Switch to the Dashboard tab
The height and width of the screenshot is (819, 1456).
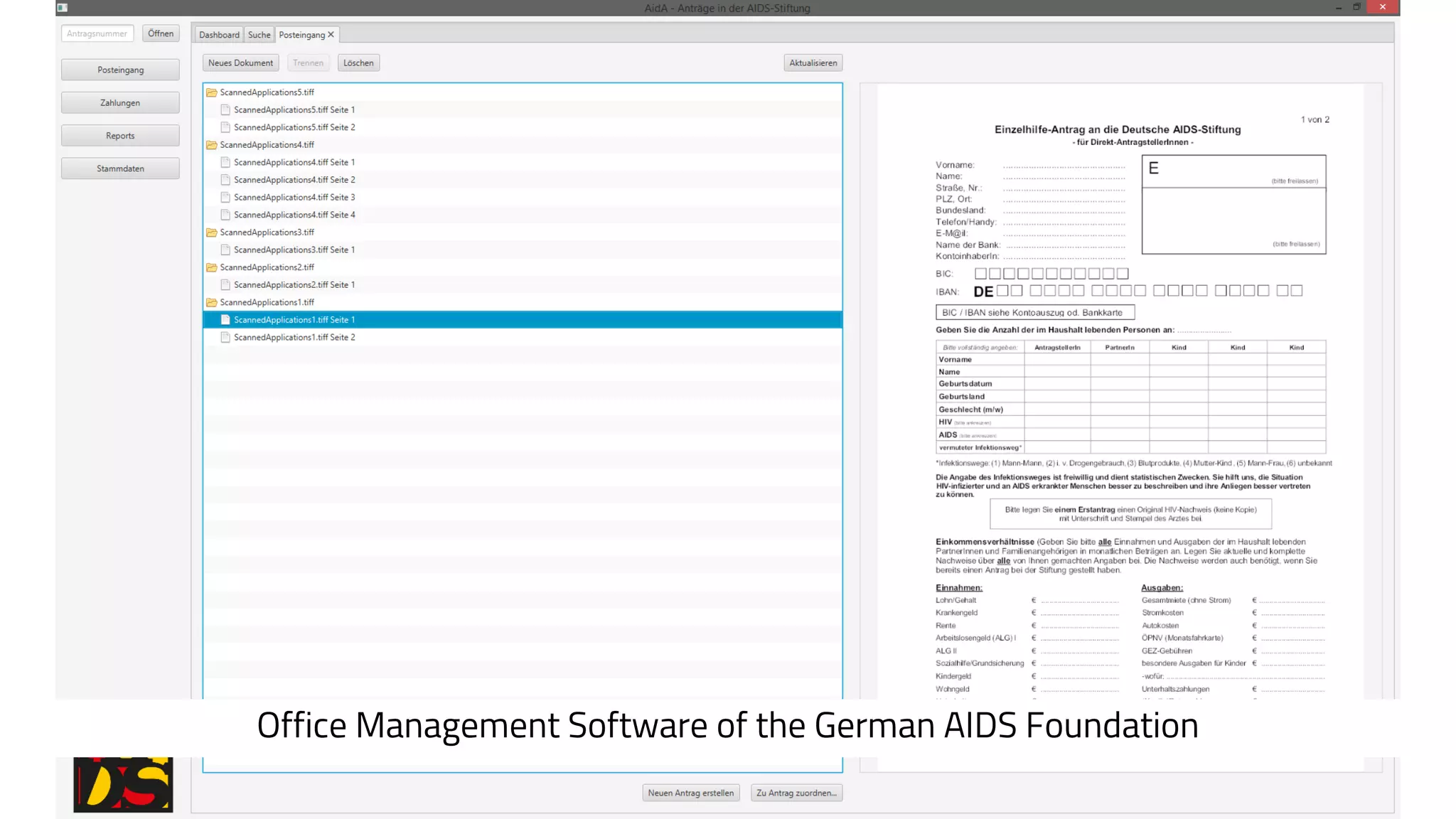[219, 35]
